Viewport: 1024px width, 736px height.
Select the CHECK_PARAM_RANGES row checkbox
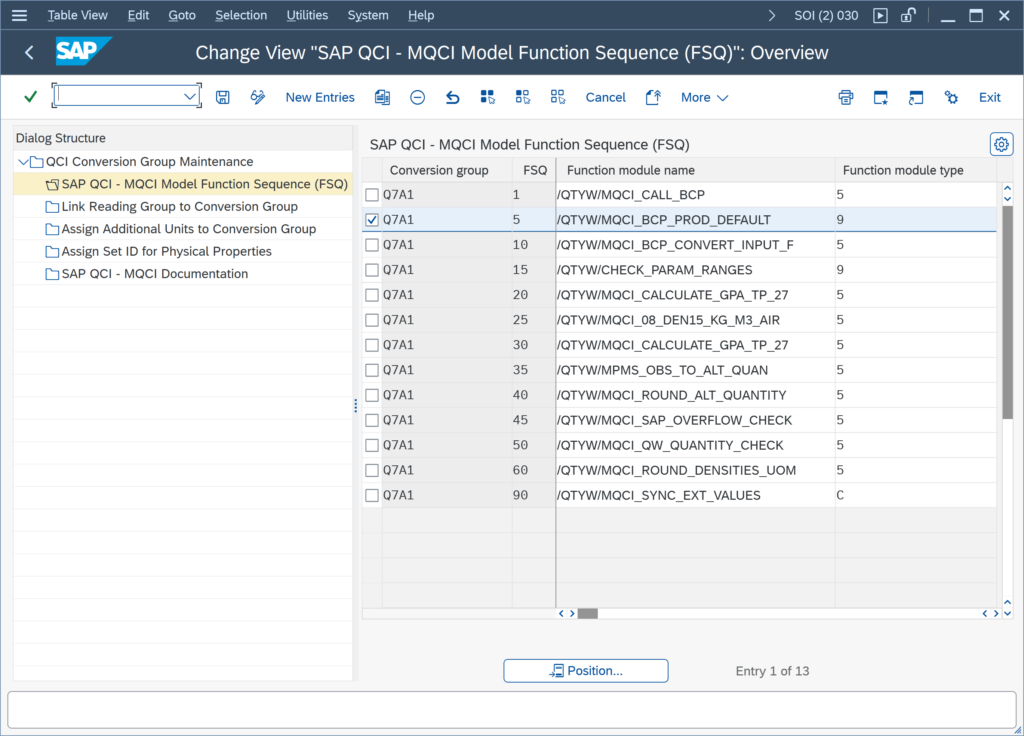coord(372,270)
